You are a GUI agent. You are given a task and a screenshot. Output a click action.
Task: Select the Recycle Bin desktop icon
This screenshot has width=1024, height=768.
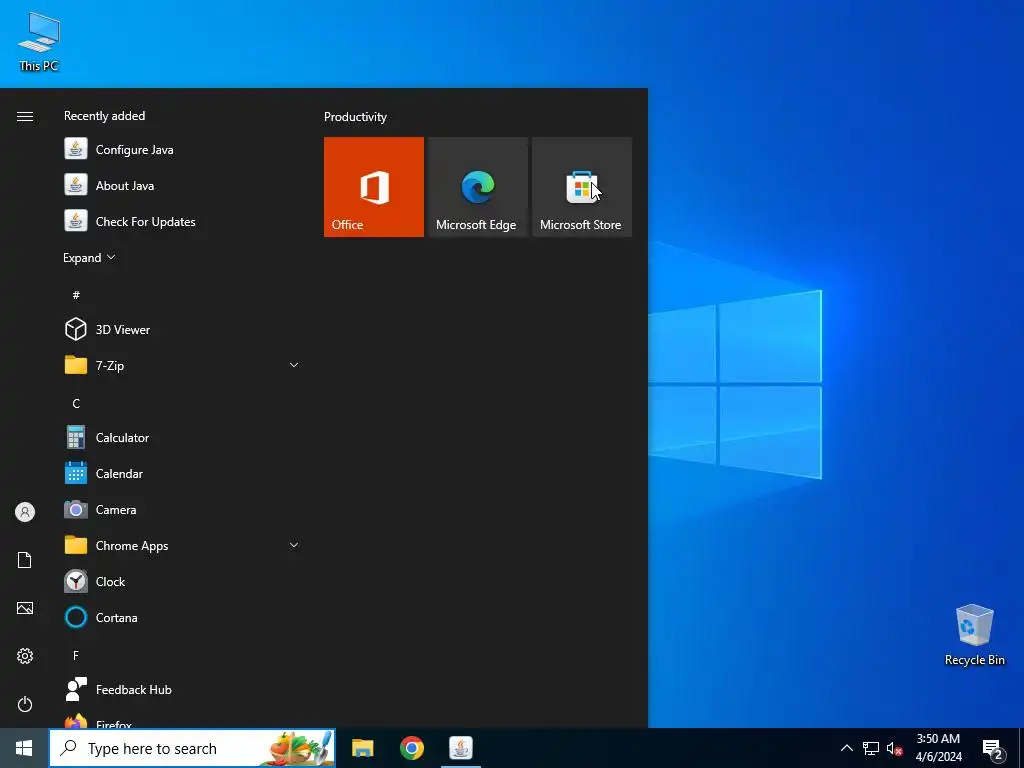[974, 634]
